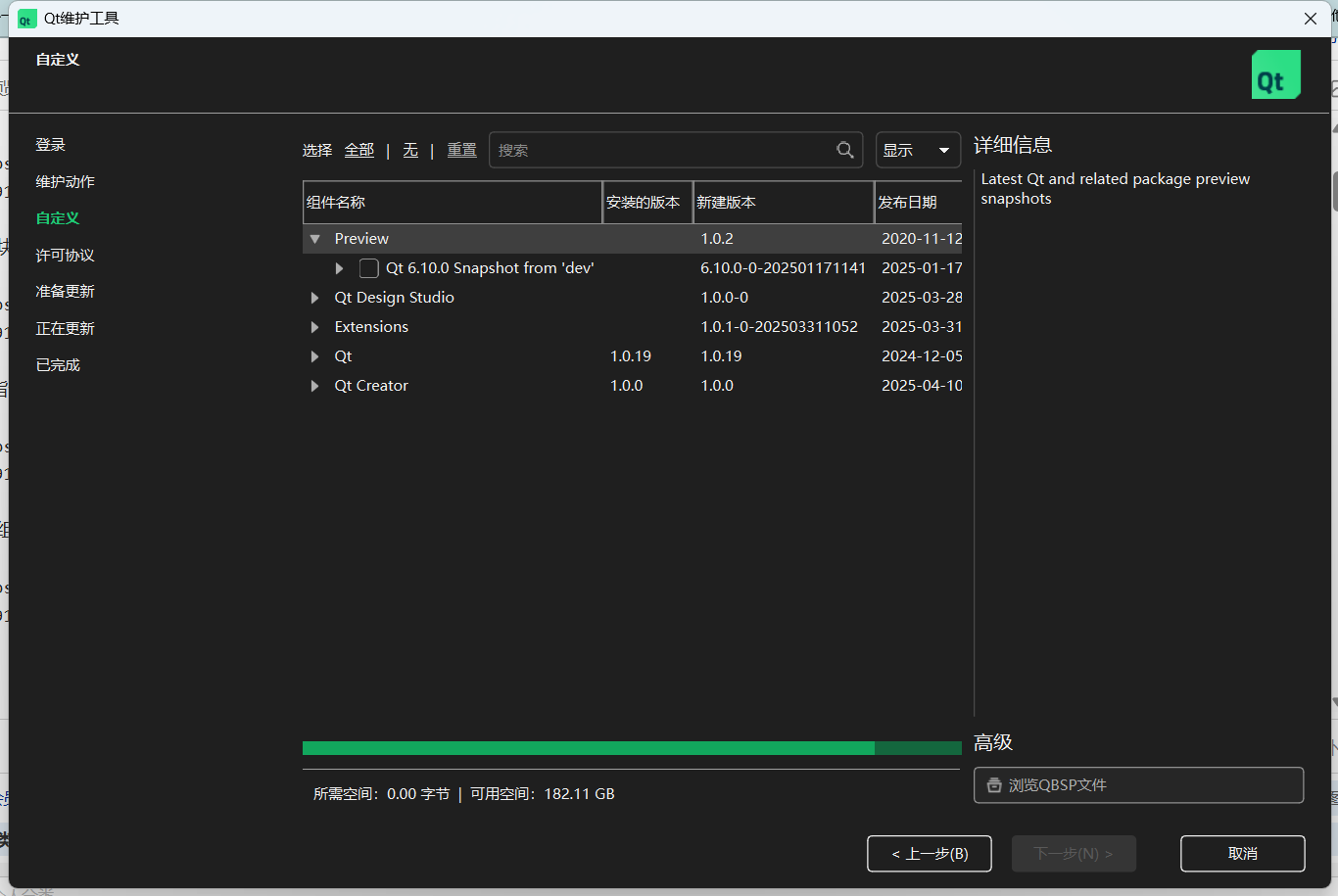Click the green disk space progress bar
The height and width of the screenshot is (896, 1338).
click(632, 748)
